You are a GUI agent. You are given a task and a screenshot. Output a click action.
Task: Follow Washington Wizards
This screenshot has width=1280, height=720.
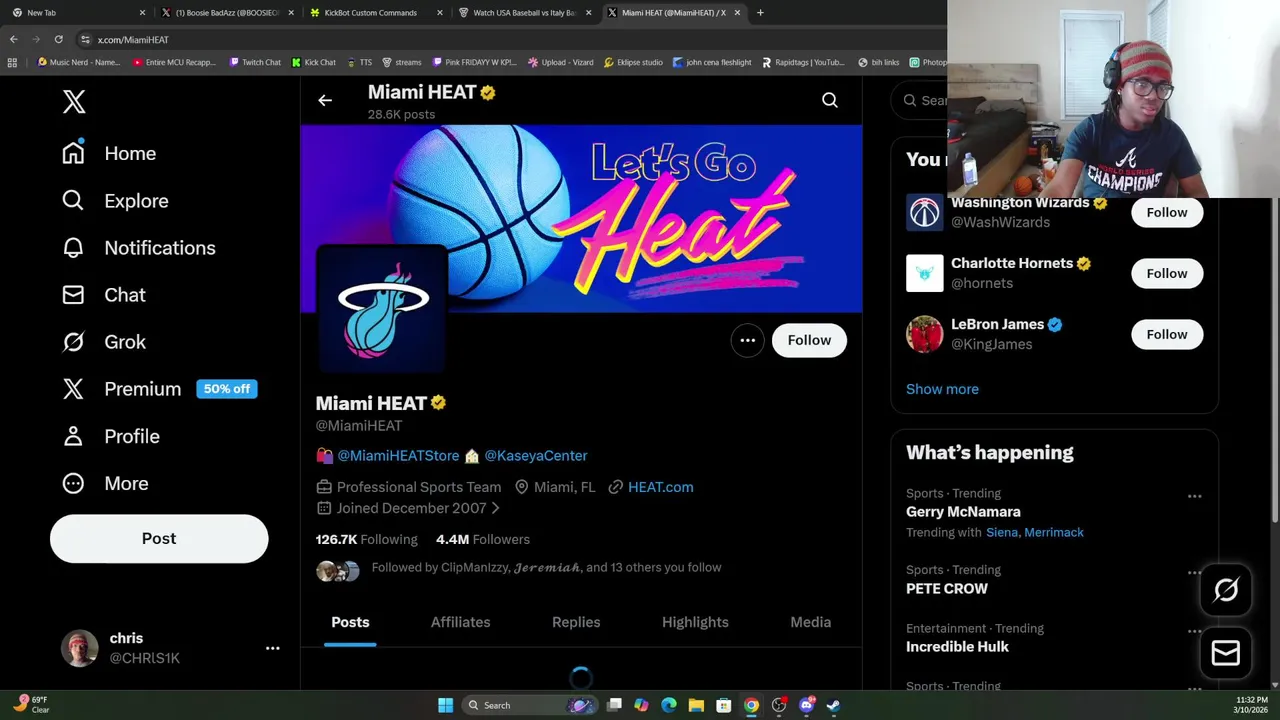coord(1167,212)
